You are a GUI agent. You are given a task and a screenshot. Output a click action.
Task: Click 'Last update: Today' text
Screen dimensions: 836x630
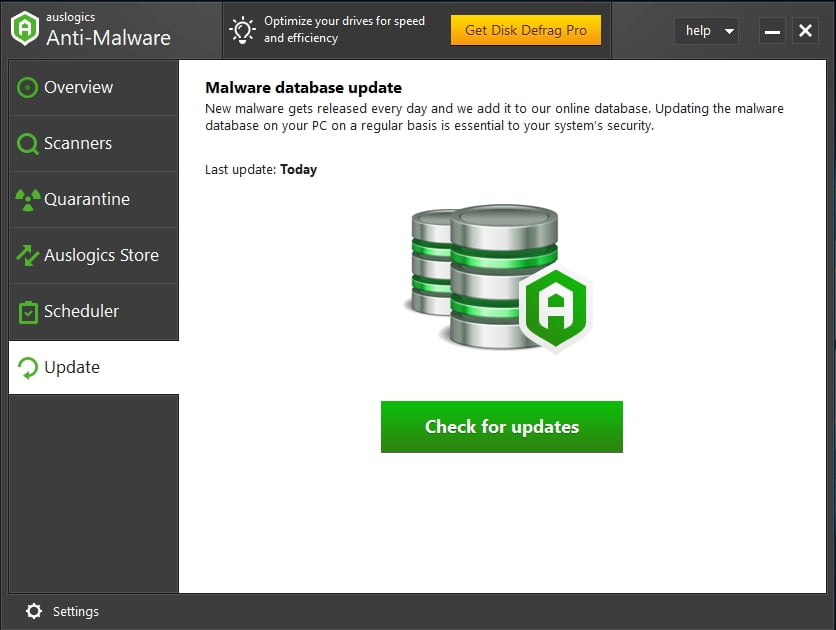click(x=261, y=169)
